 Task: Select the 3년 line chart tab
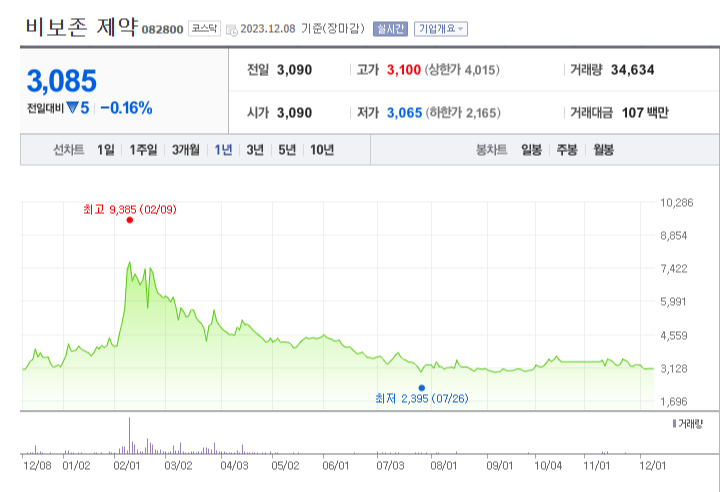click(x=255, y=150)
